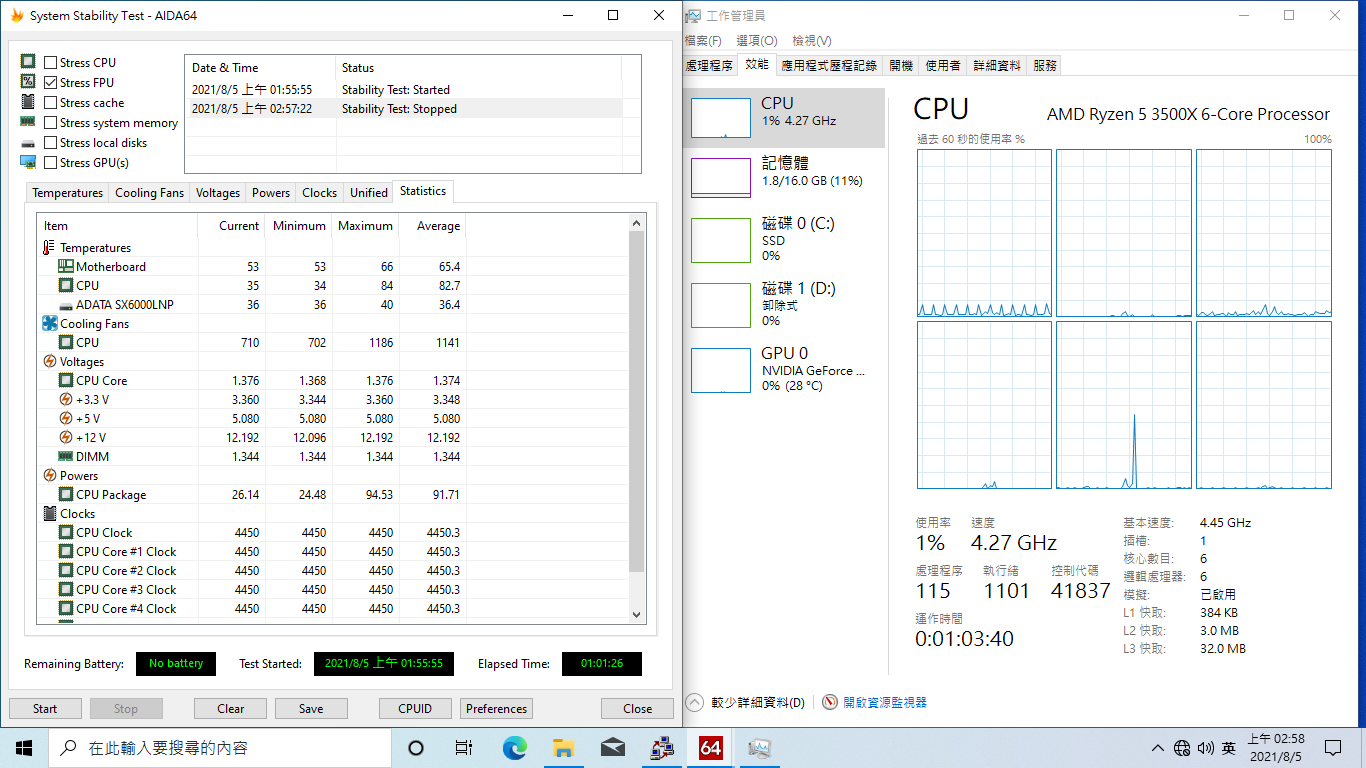
Task: Switch to the Cooling Fans tab
Action: [149, 192]
